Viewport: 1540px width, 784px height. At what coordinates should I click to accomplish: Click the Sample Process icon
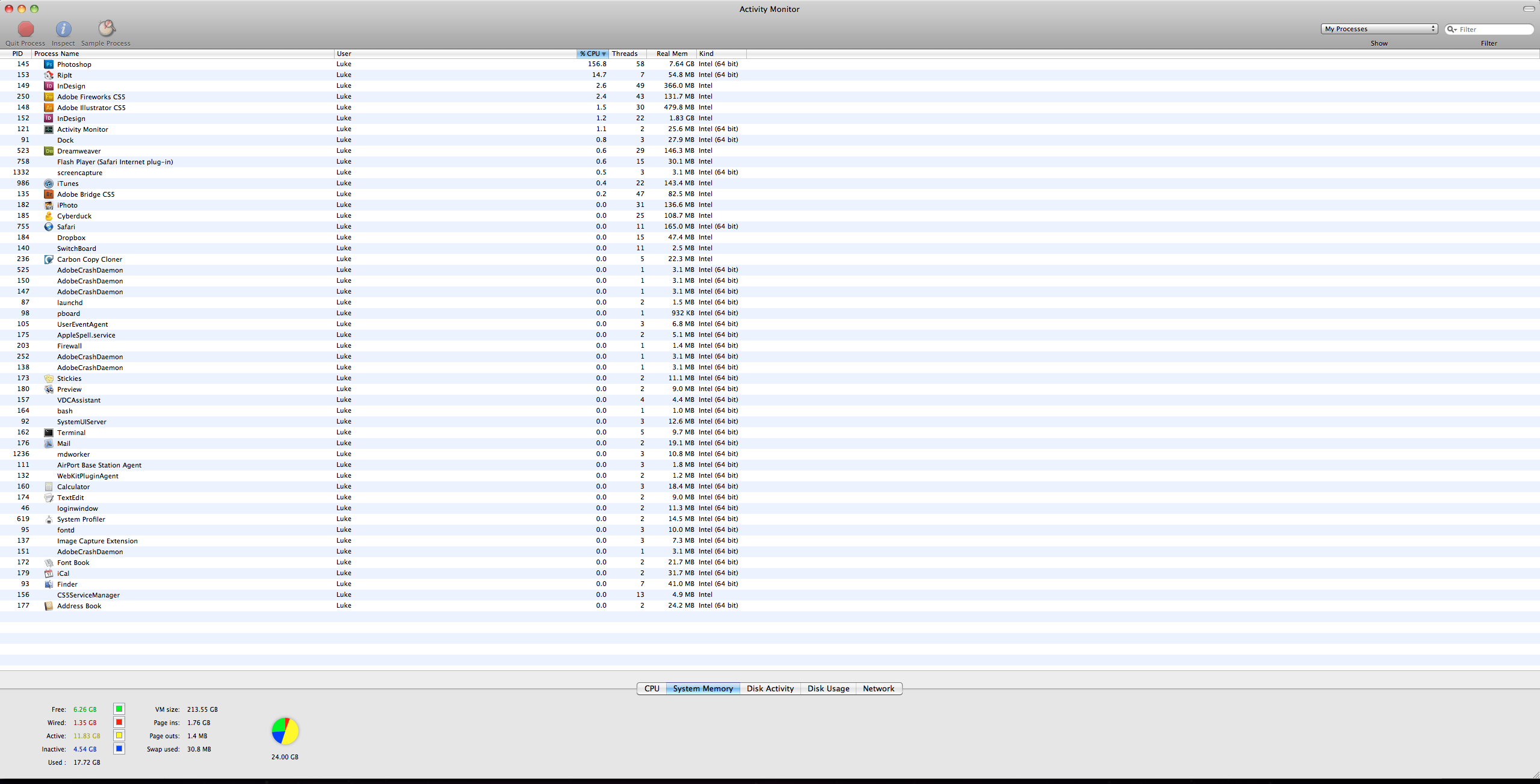click(x=107, y=28)
